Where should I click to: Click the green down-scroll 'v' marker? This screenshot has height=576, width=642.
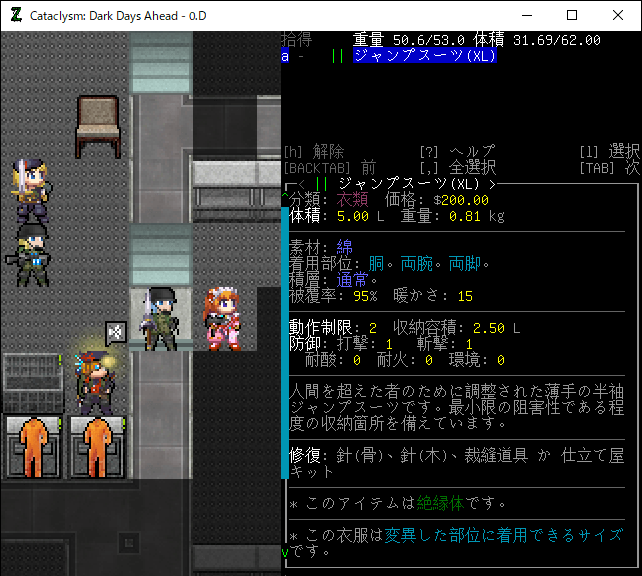[285, 552]
